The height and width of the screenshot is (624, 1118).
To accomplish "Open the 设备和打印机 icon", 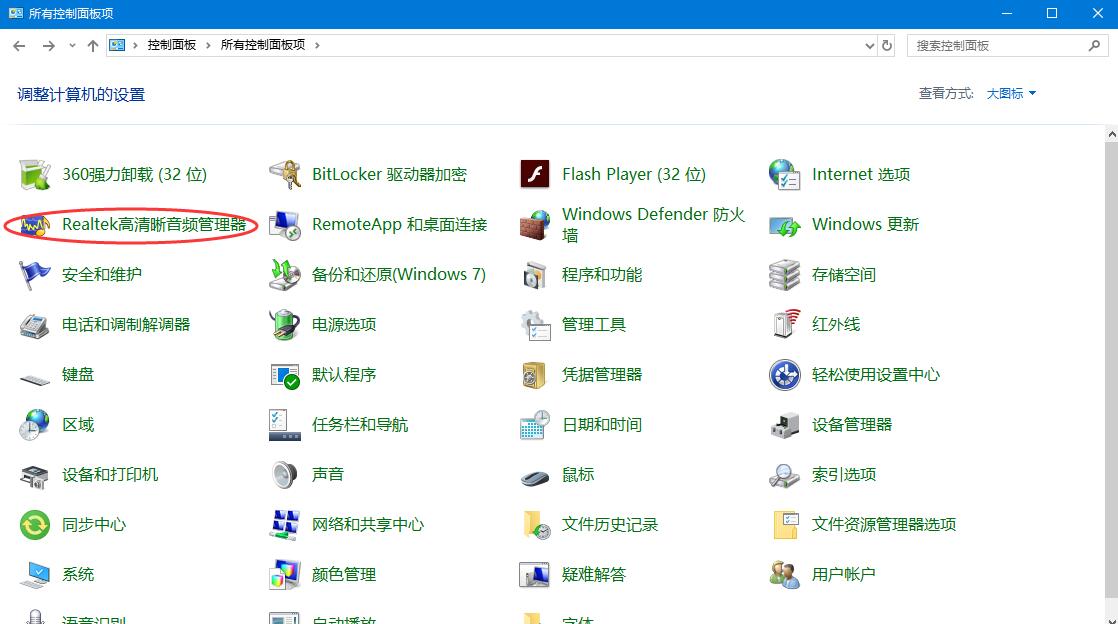I will click(x=34, y=476).
